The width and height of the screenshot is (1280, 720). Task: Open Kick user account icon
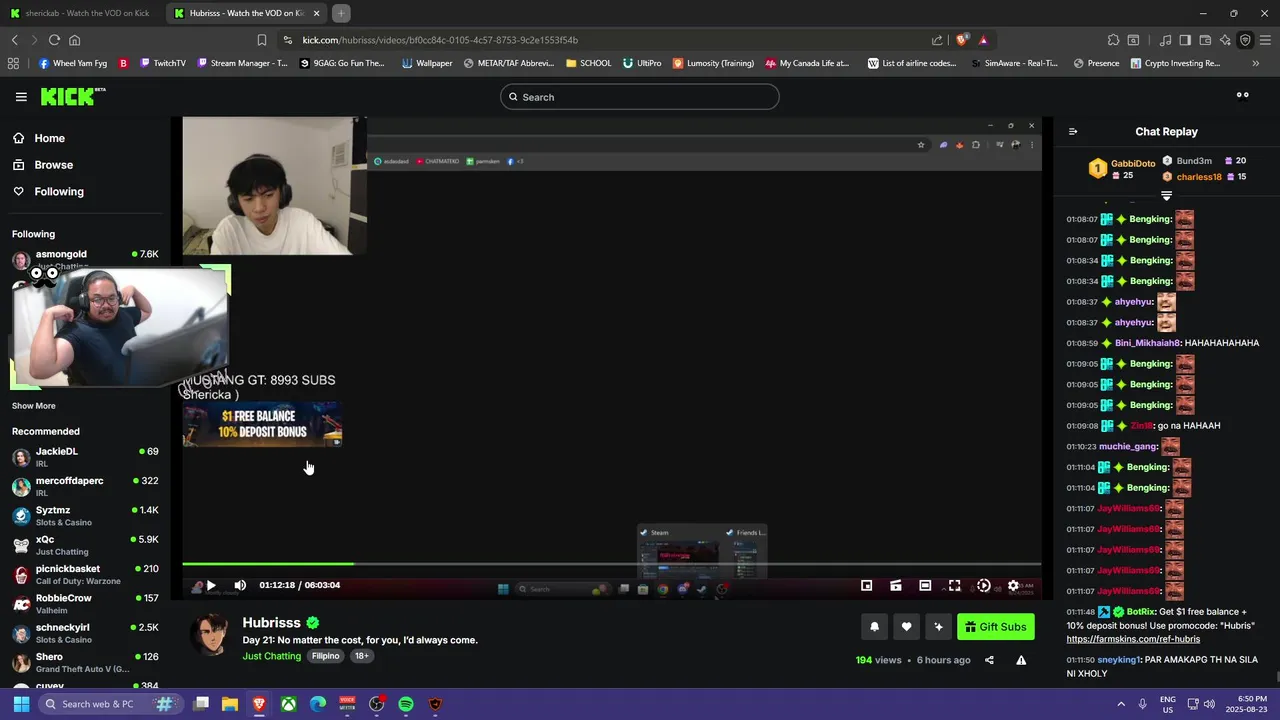click(x=1243, y=97)
